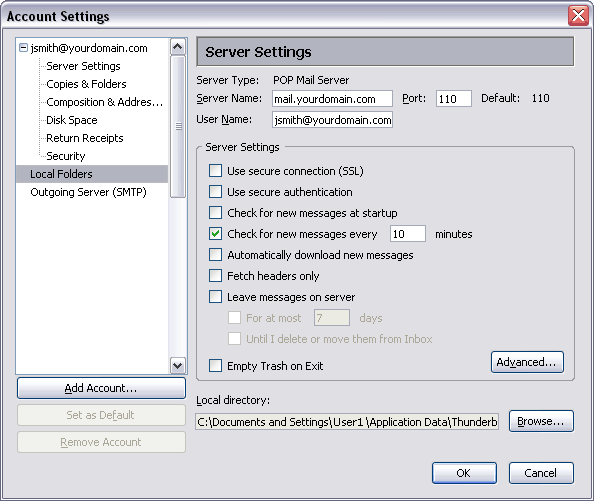
Task: Toggle Check for new messages at startup
Action: click(x=216, y=213)
